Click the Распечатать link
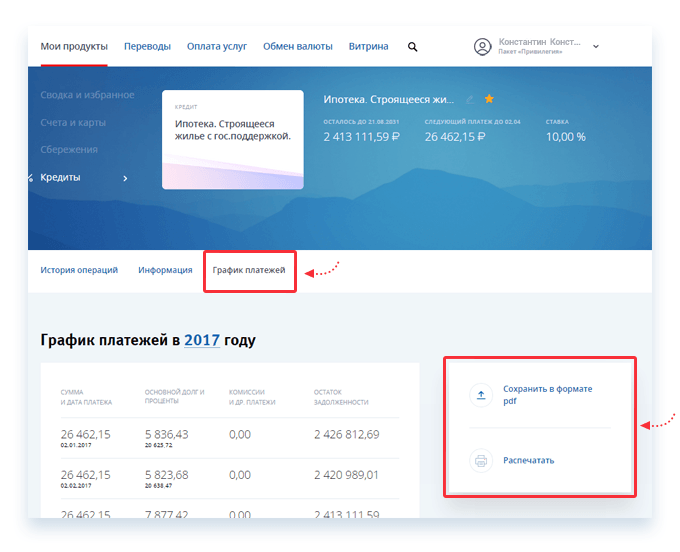Screen dimensions: 680x552 pos(529,461)
